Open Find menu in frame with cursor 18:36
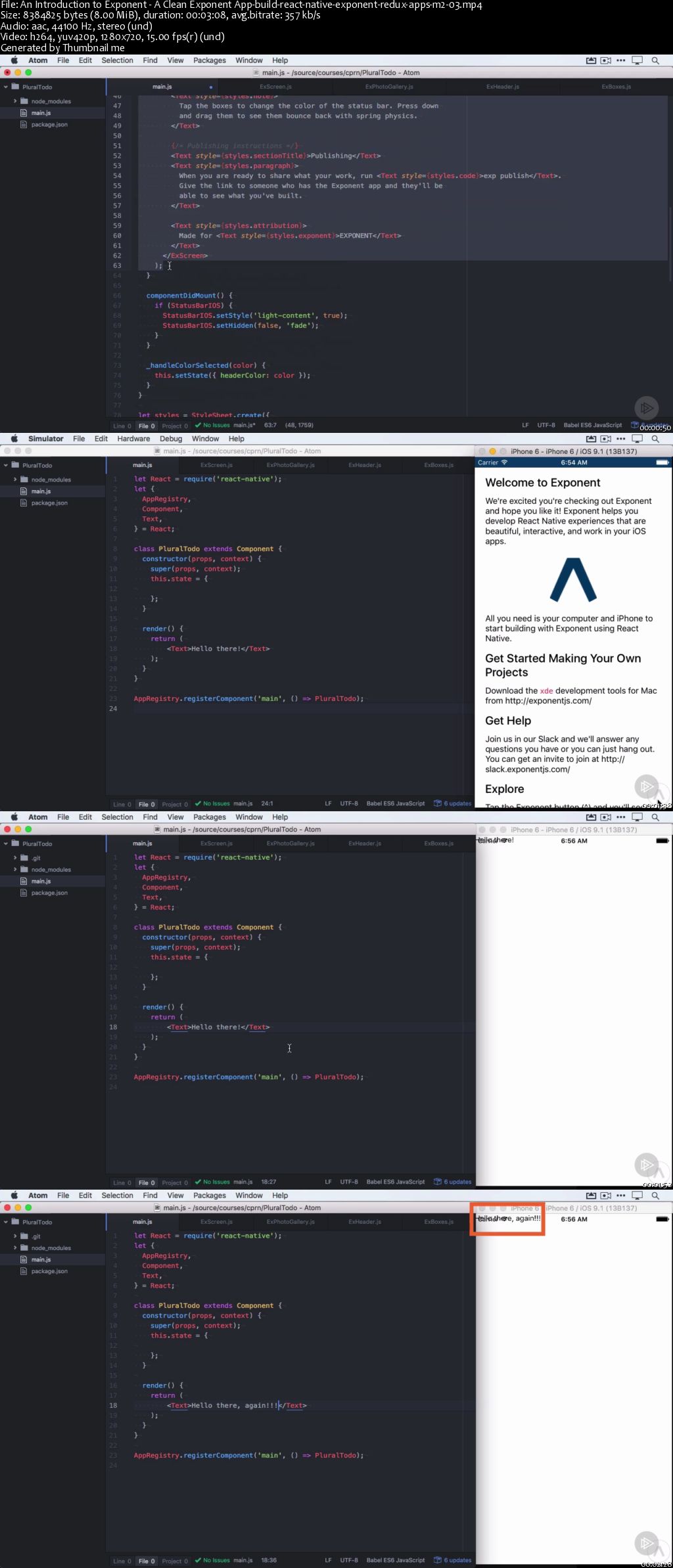 pyautogui.click(x=150, y=1196)
